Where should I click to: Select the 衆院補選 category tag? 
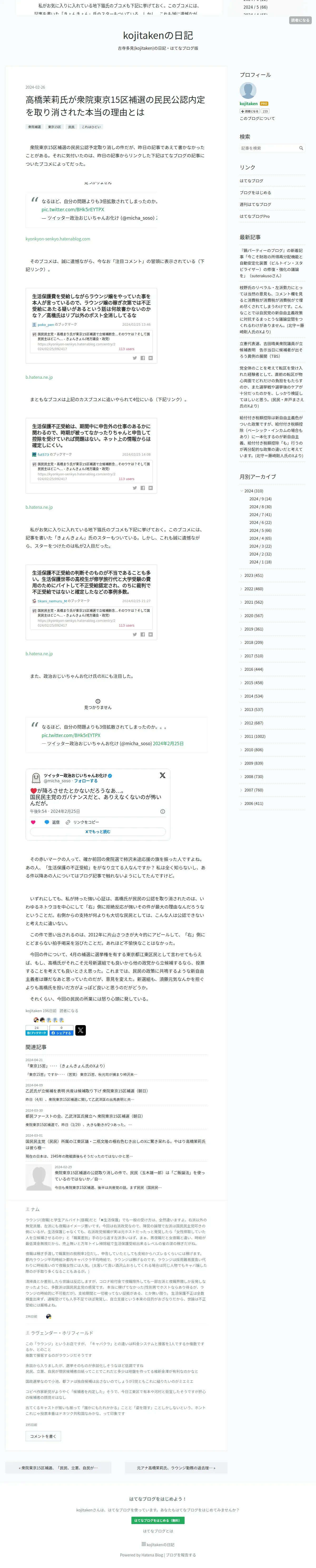[35, 127]
